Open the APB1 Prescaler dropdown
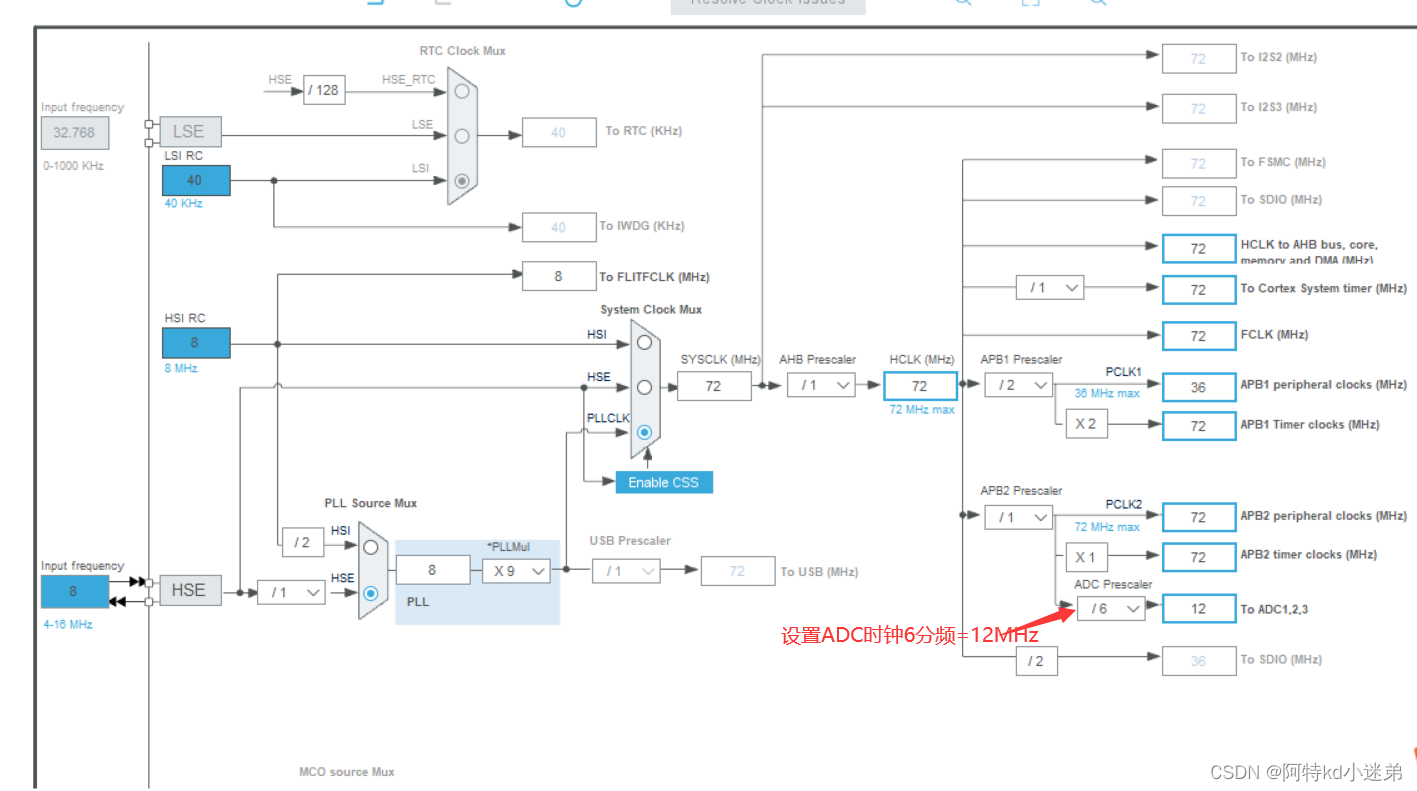Image resolution: width=1417 pixels, height=791 pixels. (x=1019, y=385)
